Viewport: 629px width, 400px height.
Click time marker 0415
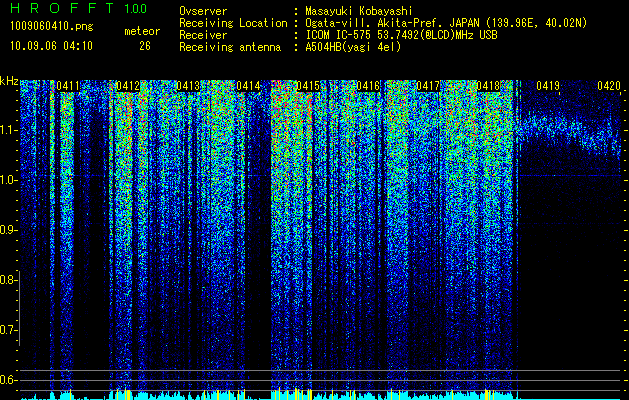pos(308,85)
